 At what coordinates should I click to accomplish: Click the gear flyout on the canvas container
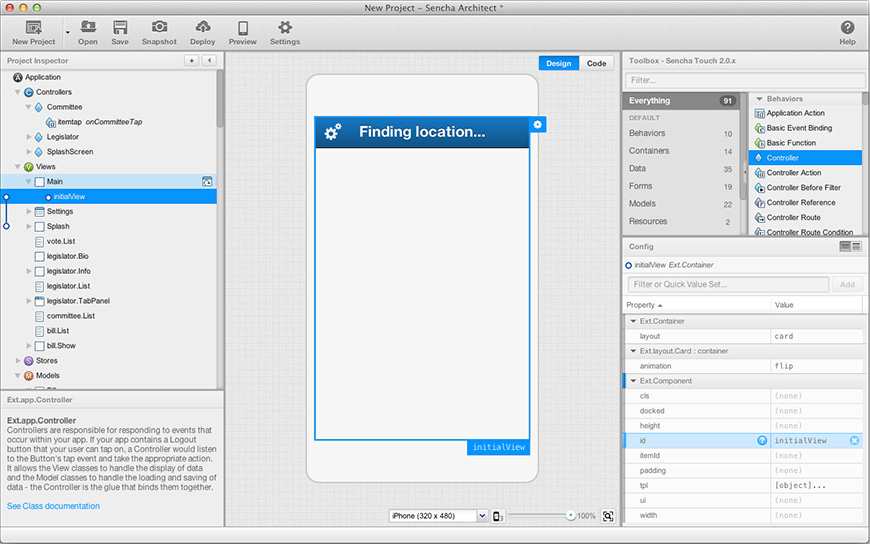[x=537, y=124]
